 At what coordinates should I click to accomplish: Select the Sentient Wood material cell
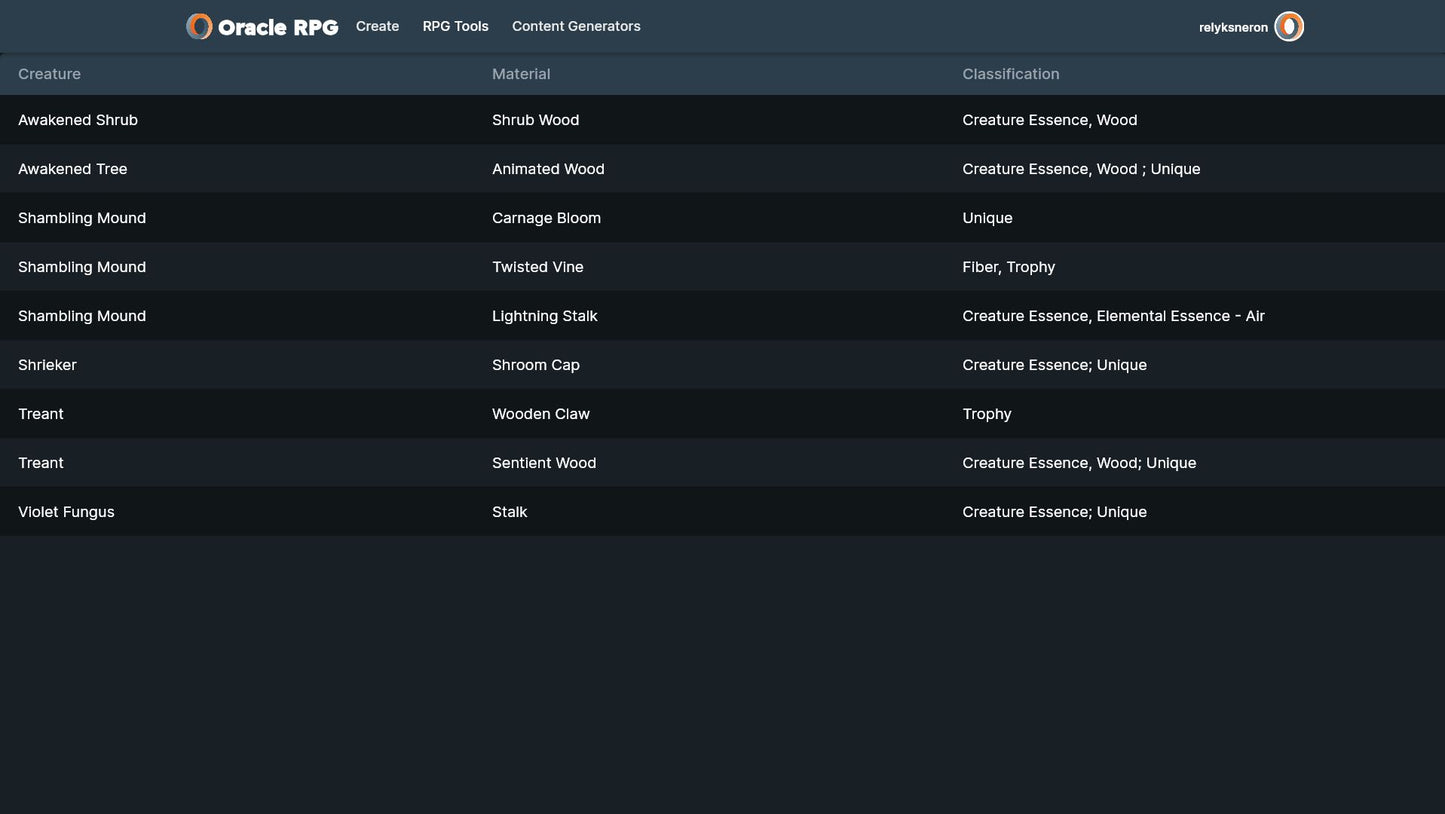[x=543, y=463]
